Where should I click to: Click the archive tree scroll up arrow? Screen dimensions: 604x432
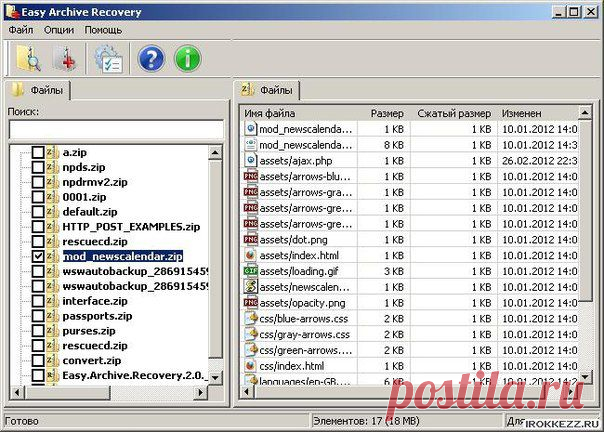pos(215,153)
